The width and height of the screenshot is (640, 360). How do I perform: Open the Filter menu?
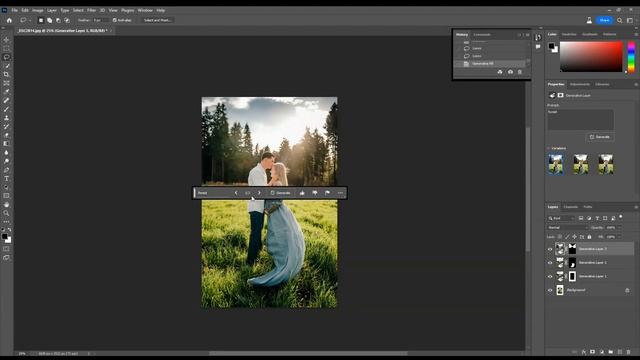(x=91, y=10)
